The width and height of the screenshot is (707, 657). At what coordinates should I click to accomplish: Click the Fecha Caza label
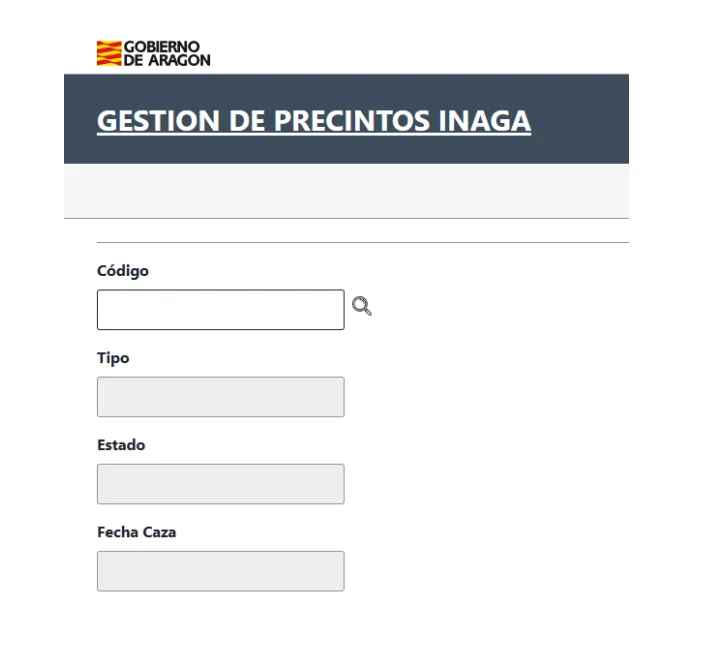click(136, 532)
